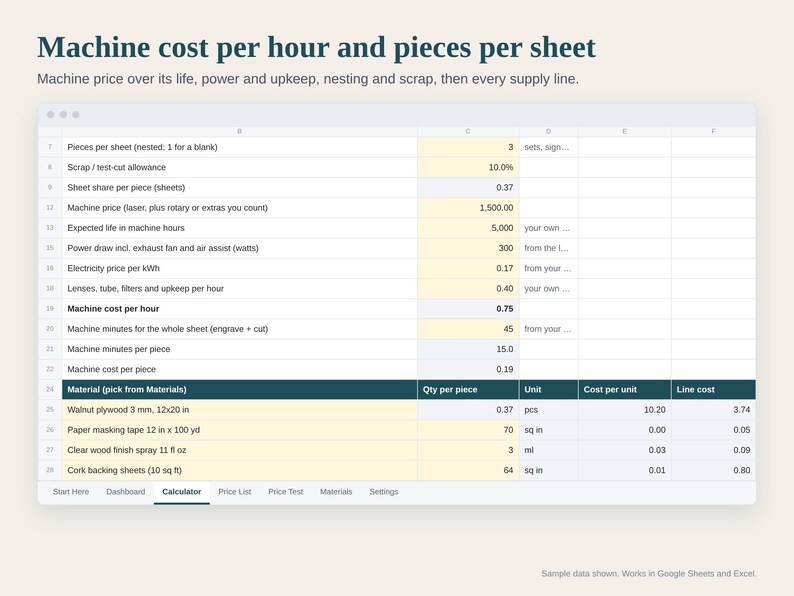Select machine cost per piece 0.19
The height and width of the screenshot is (596, 794).
pos(468,369)
